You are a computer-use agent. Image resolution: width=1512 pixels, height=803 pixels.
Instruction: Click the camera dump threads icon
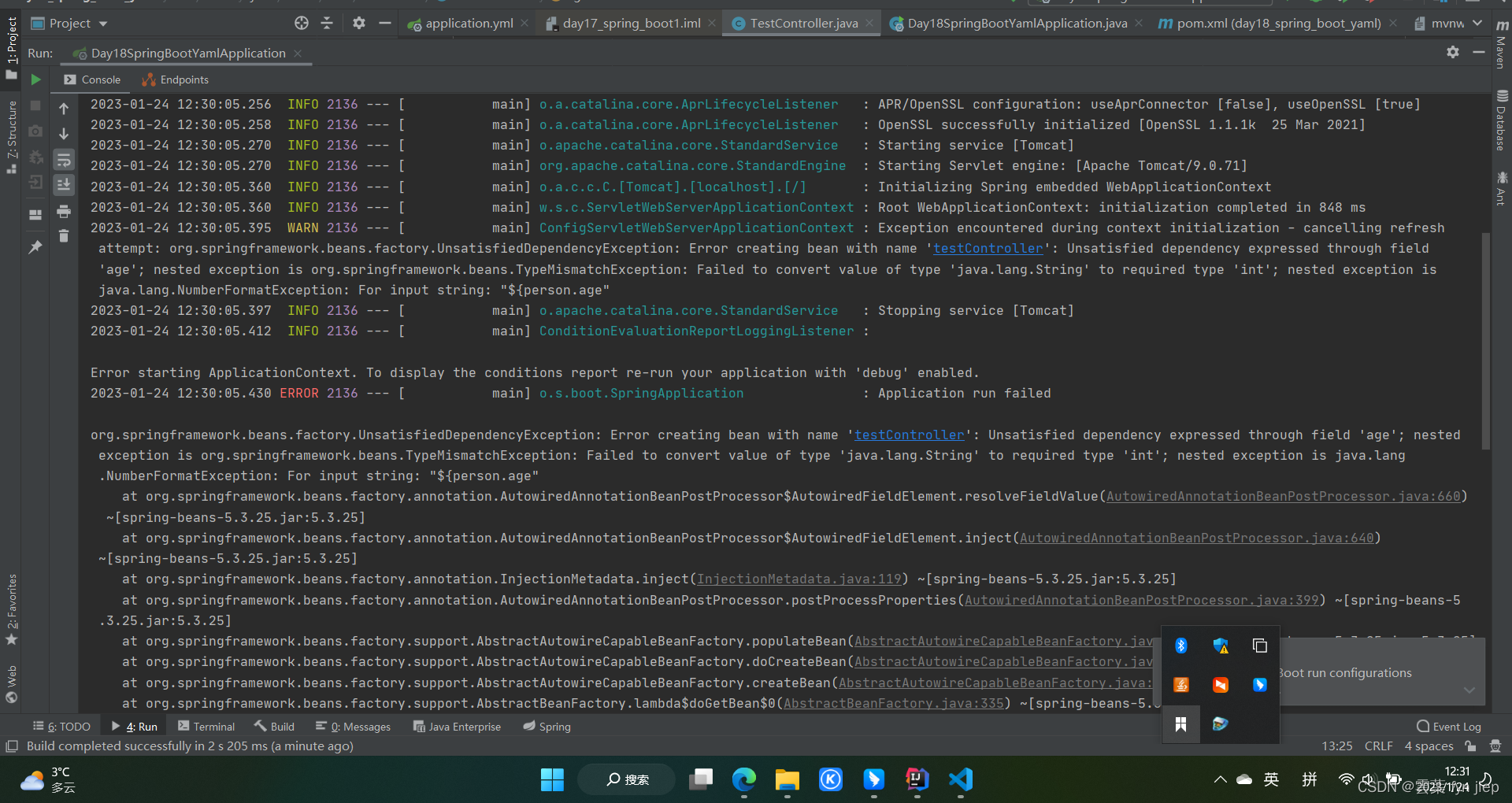point(35,131)
